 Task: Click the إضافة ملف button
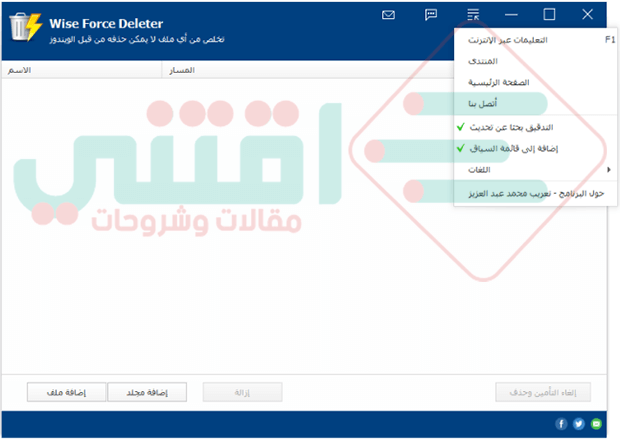click(x=66, y=392)
